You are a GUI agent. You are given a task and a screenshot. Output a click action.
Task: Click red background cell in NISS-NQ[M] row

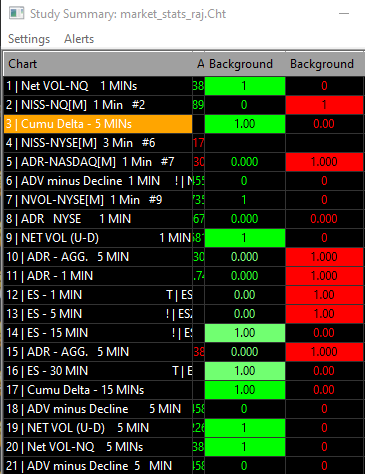point(324,105)
